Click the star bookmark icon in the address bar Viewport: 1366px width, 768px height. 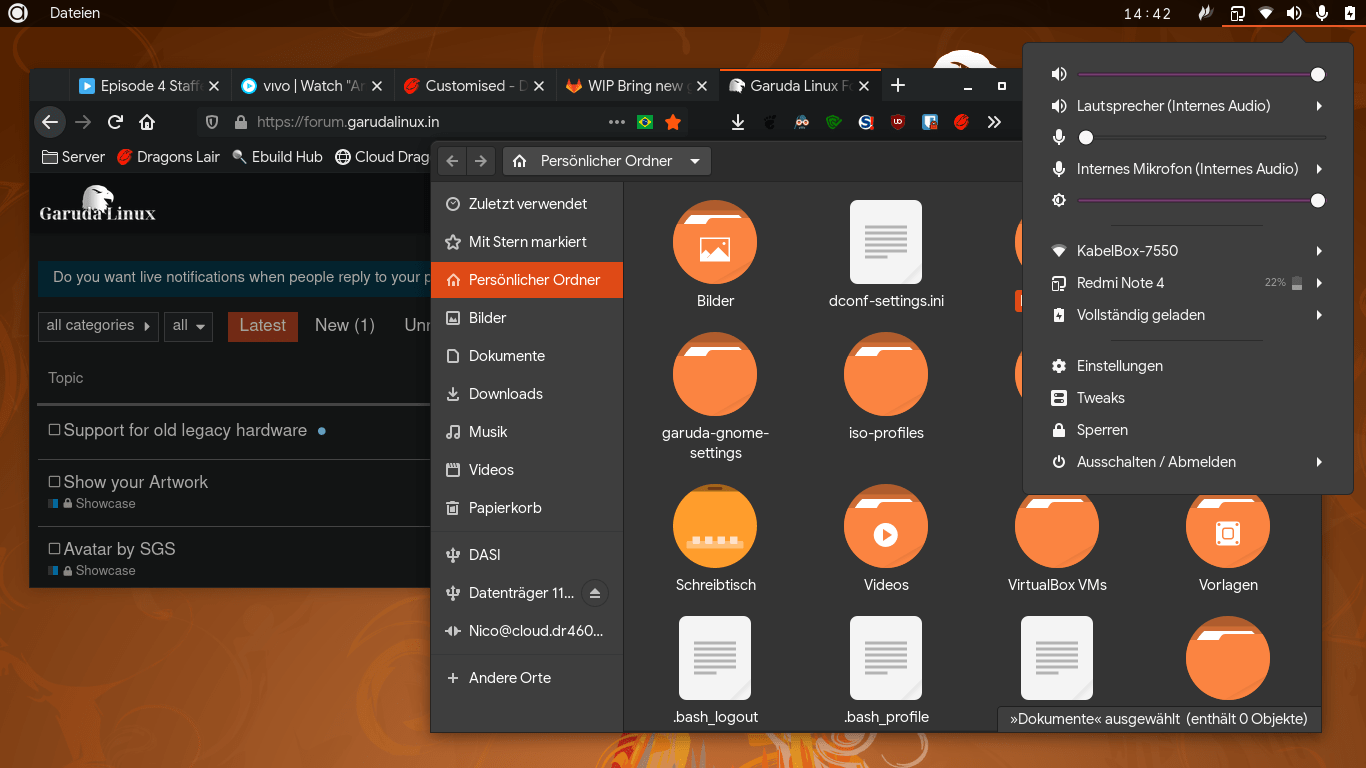click(x=673, y=122)
